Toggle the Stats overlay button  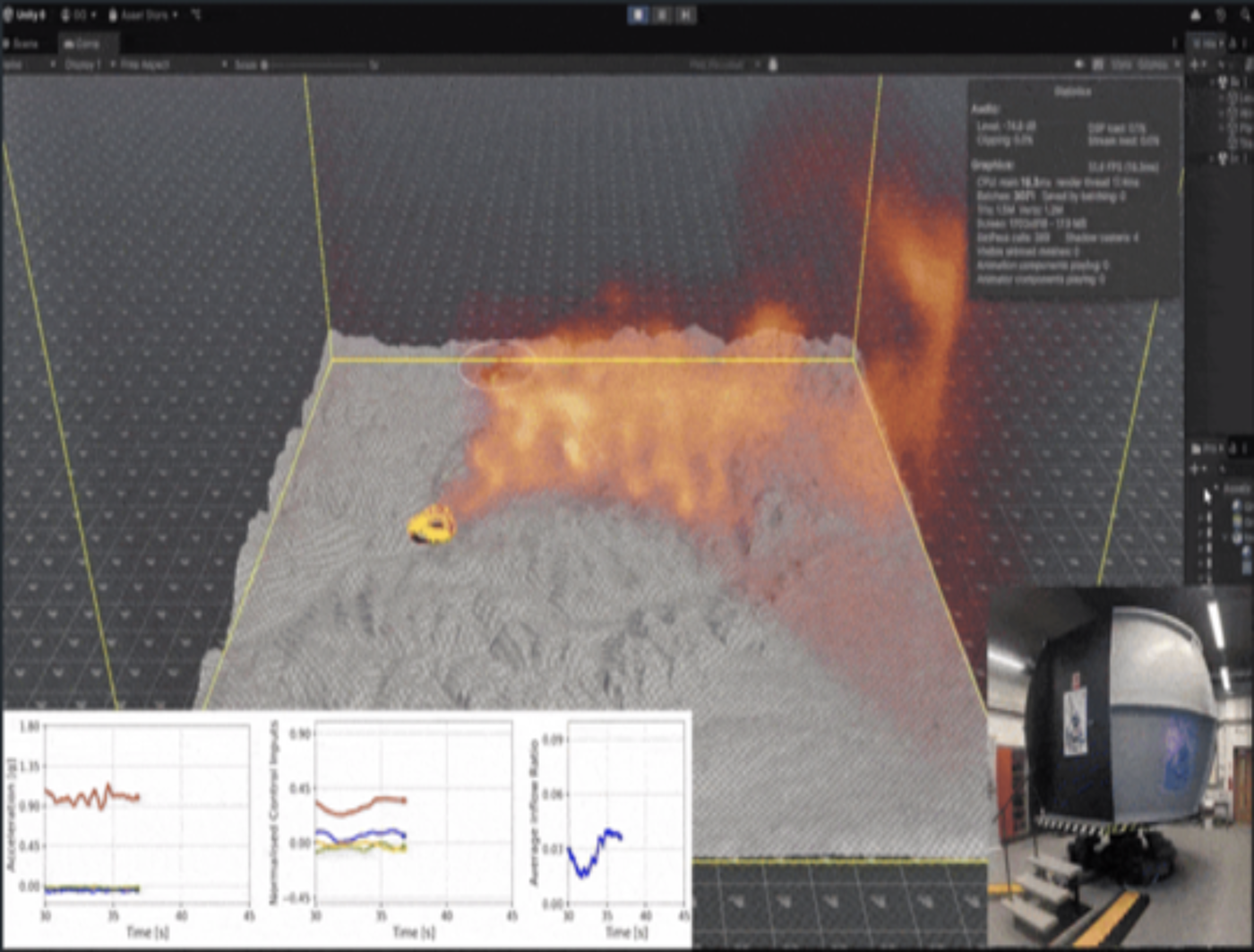click(1121, 64)
